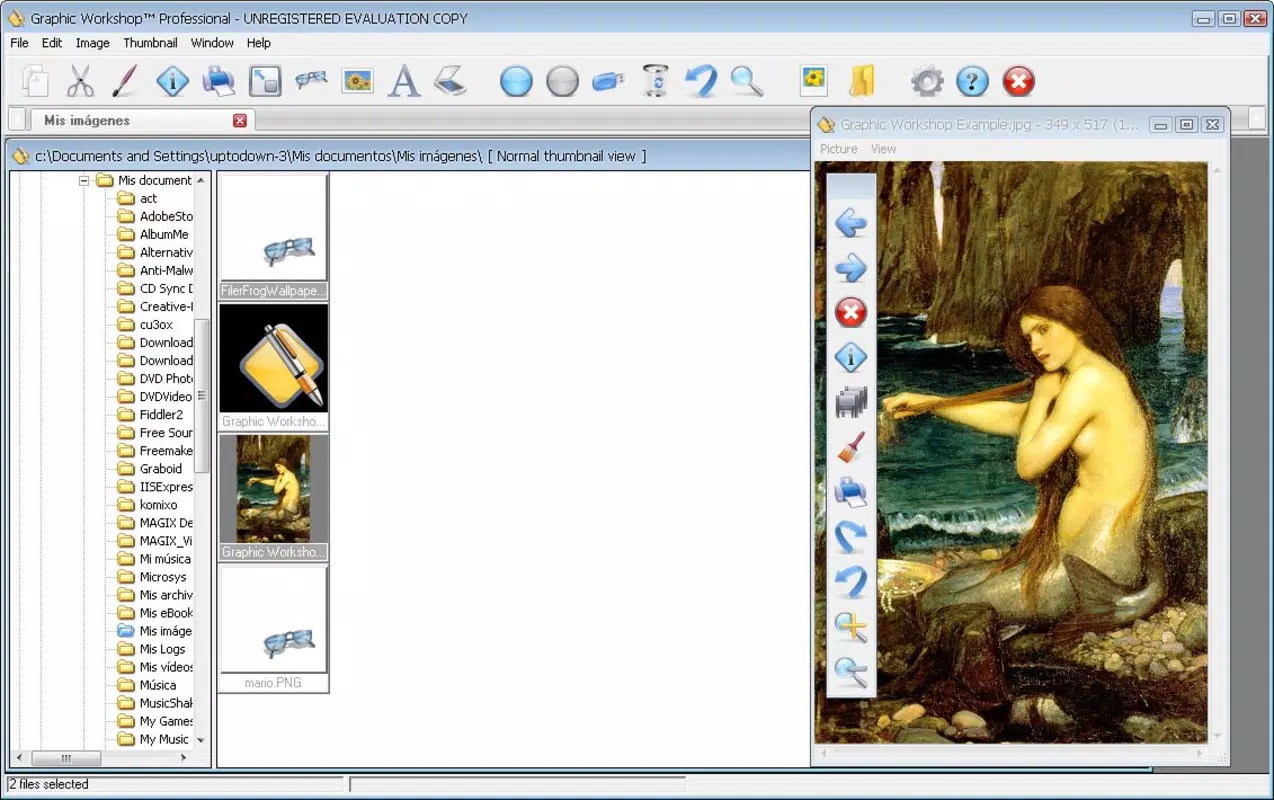Click the red X exit icon in toolbar
The width and height of the screenshot is (1274, 800).
tap(1018, 81)
